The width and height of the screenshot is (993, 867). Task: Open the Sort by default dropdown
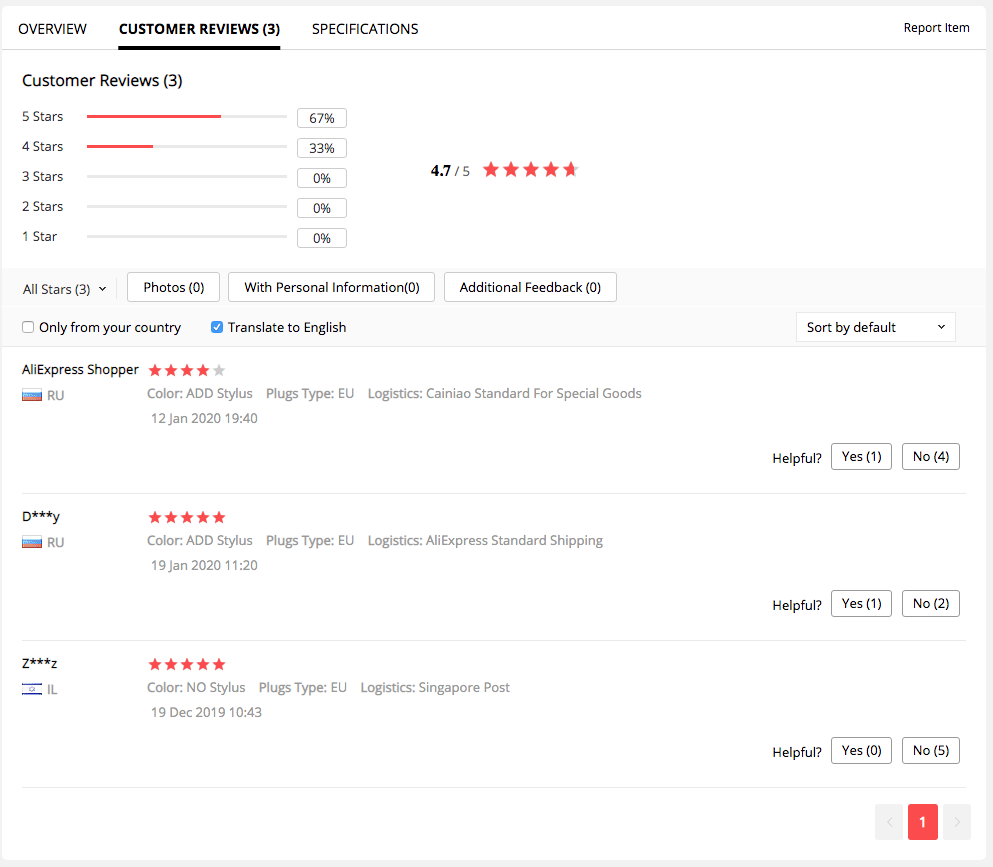(x=875, y=327)
